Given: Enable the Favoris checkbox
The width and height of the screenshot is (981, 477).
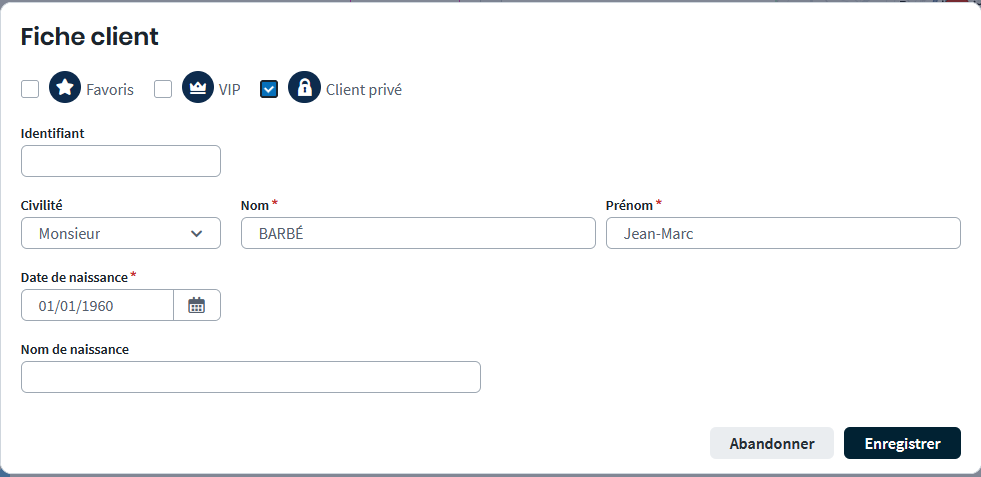Looking at the screenshot, I should pyautogui.click(x=30, y=89).
